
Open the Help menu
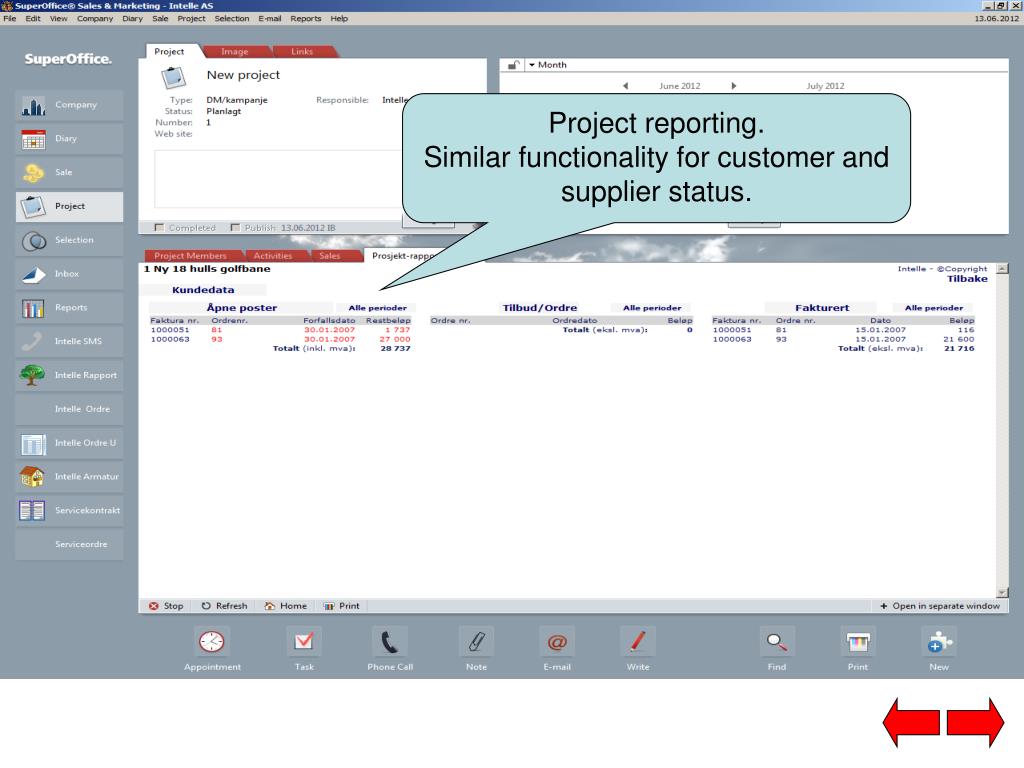(339, 18)
